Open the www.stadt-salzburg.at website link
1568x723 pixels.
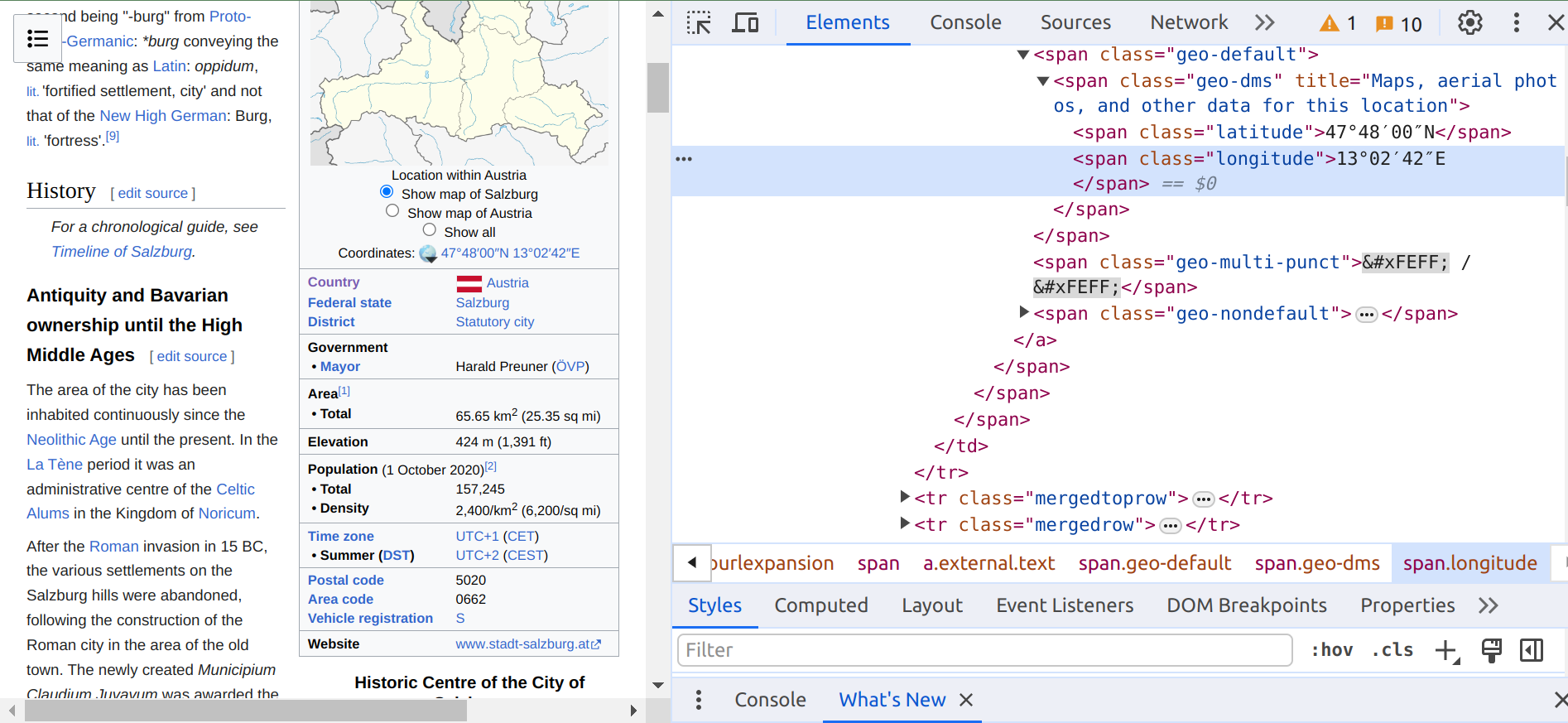[x=528, y=644]
